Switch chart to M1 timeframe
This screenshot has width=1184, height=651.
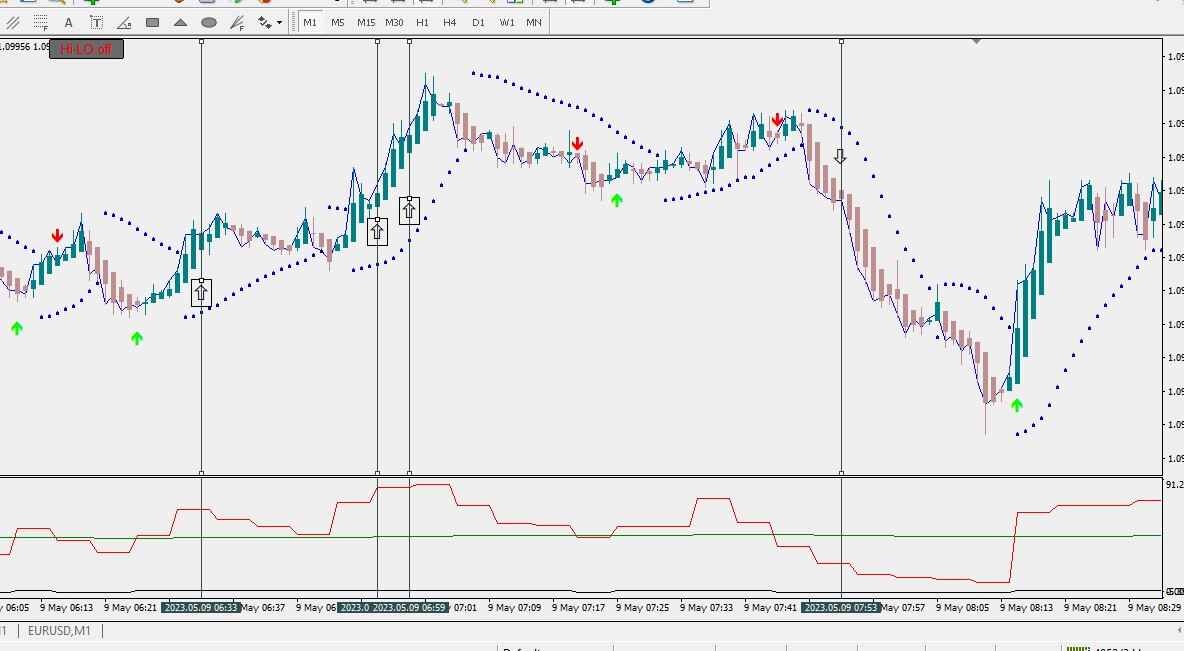click(310, 23)
